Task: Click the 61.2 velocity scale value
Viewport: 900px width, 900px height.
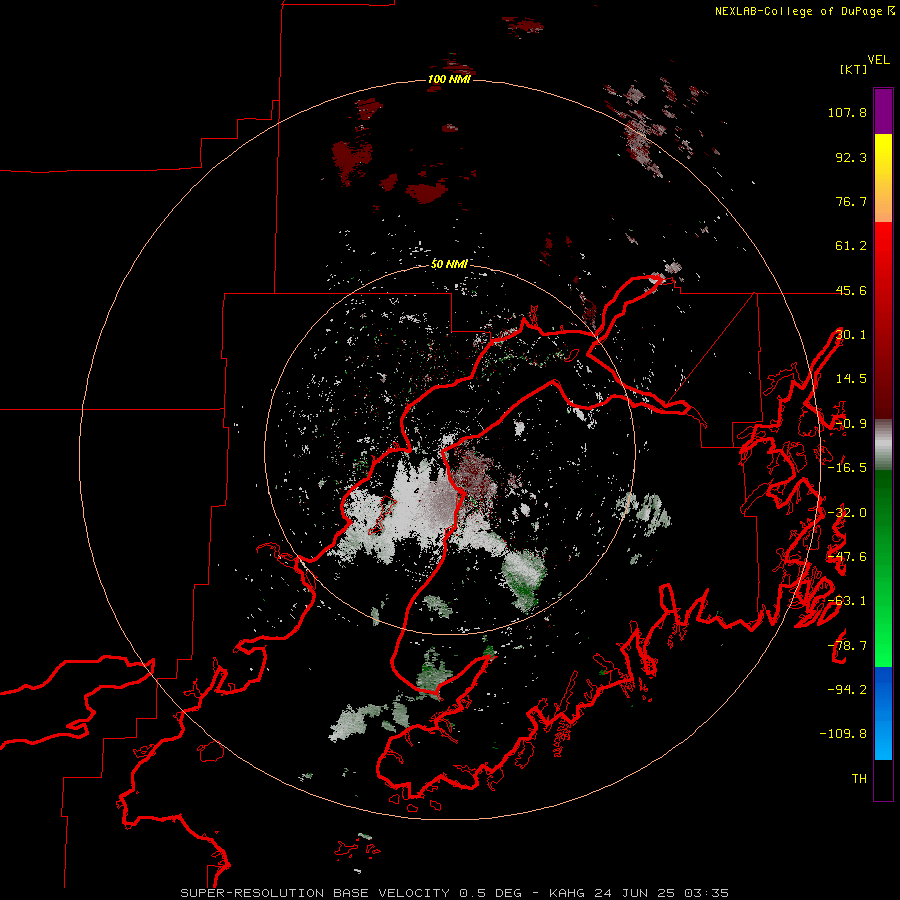Action: (851, 246)
